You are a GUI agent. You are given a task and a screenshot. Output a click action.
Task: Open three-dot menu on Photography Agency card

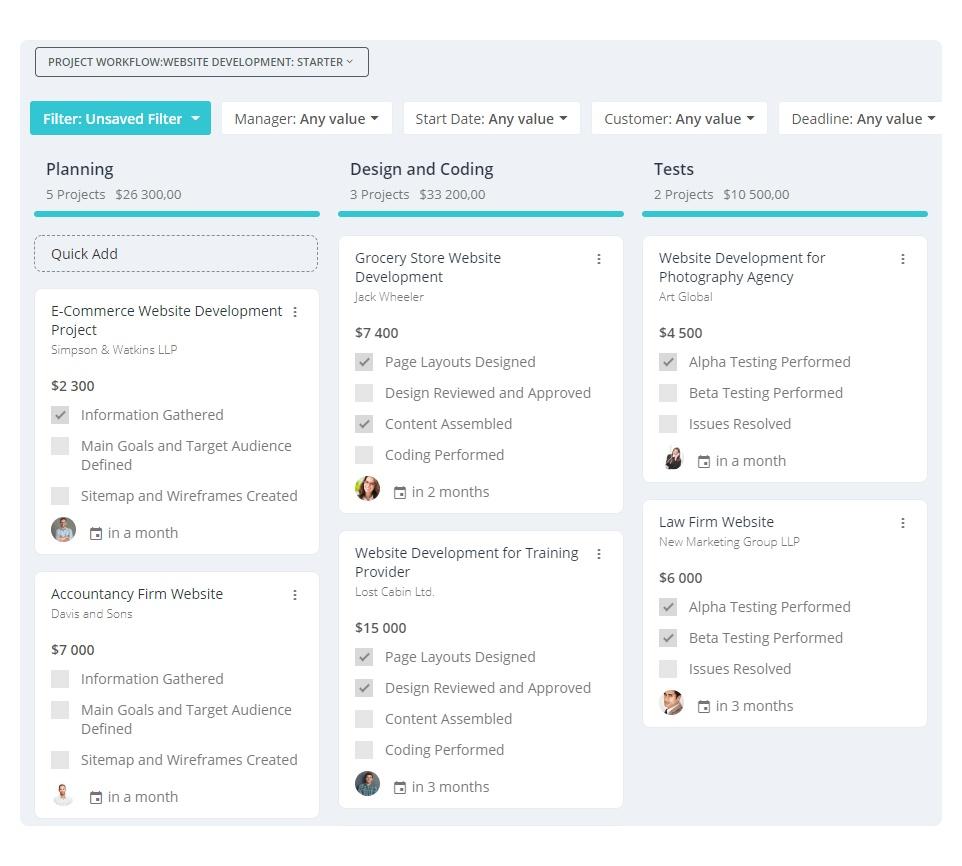tap(902, 259)
